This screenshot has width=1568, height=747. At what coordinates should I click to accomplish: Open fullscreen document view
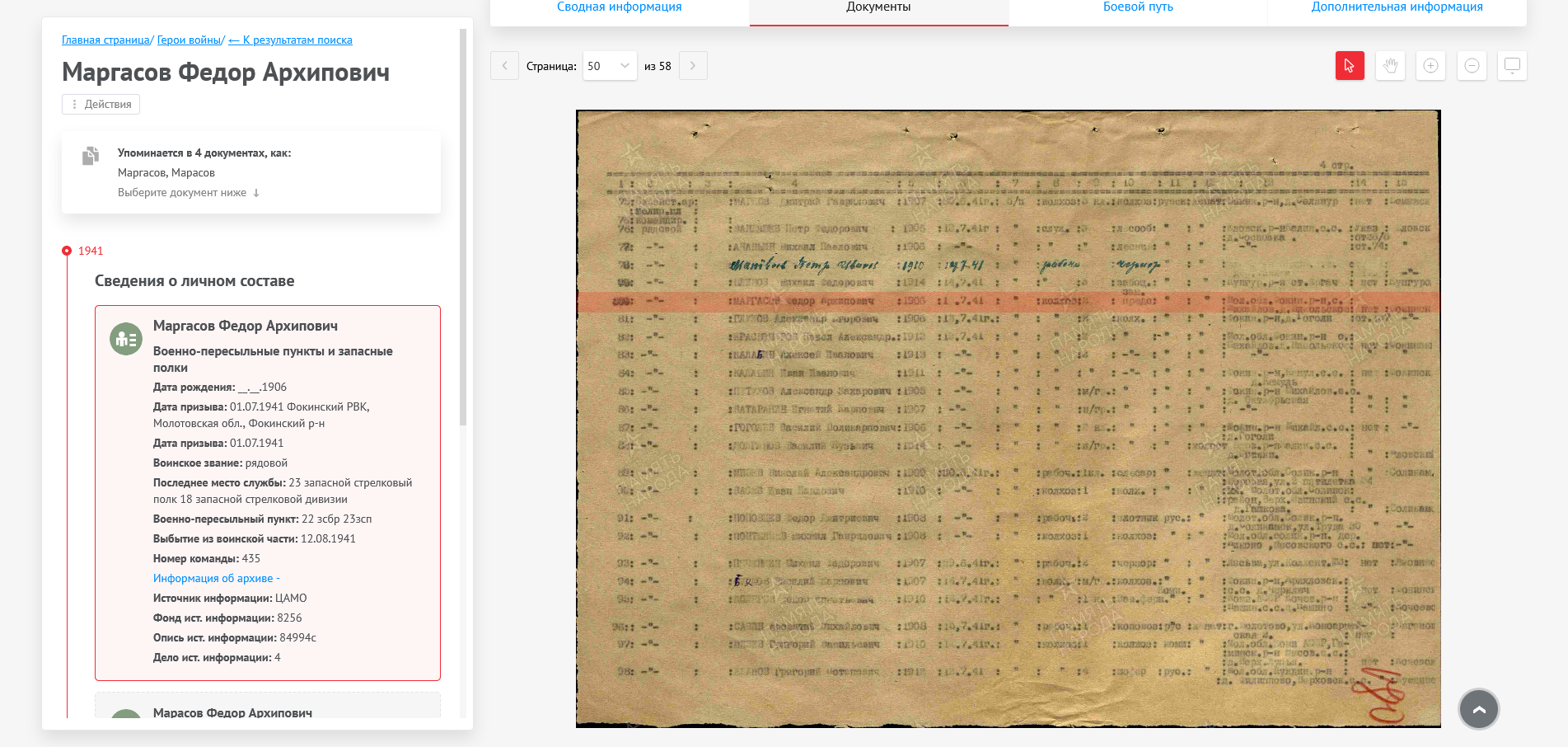[x=1512, y=66]
